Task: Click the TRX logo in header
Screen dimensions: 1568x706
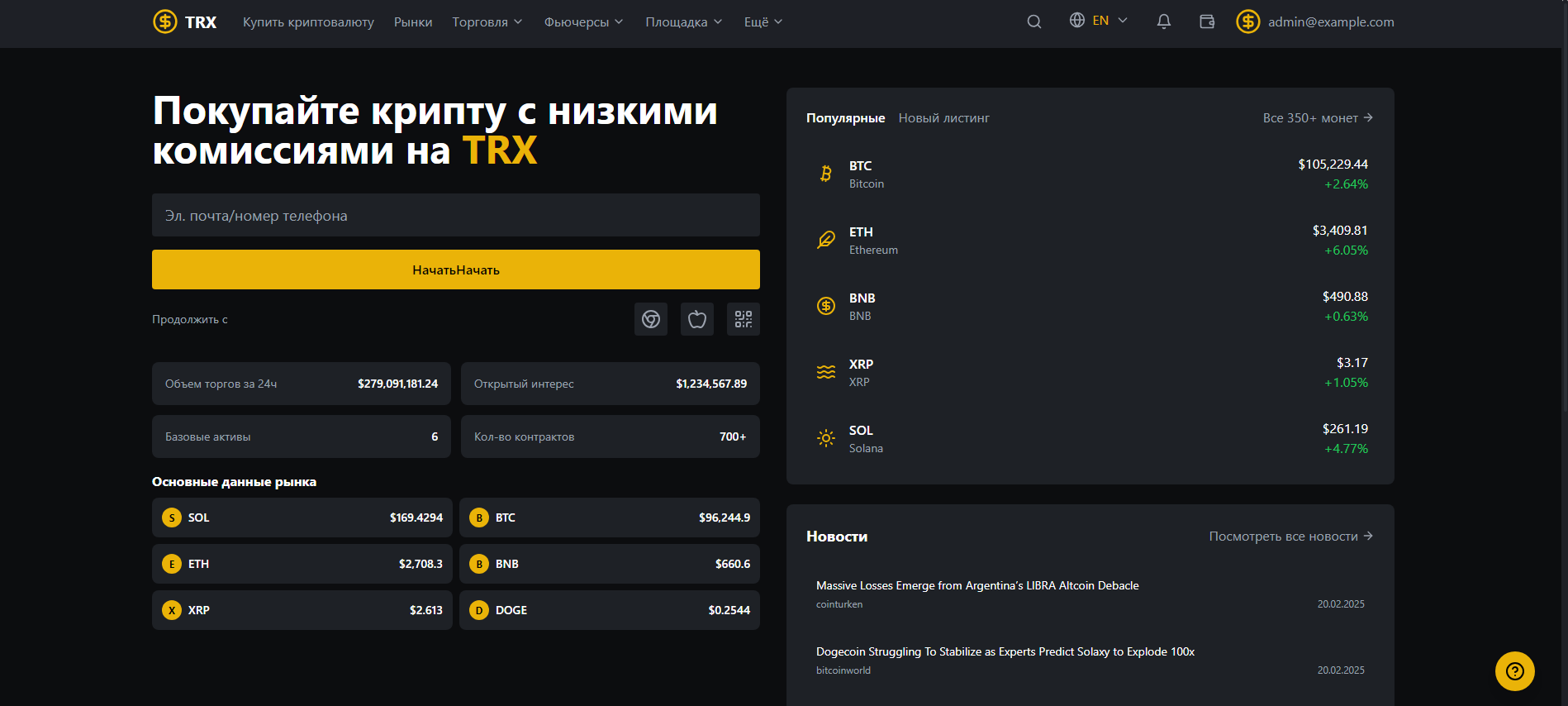Action: pyautogui.click(x=185, y=21)
